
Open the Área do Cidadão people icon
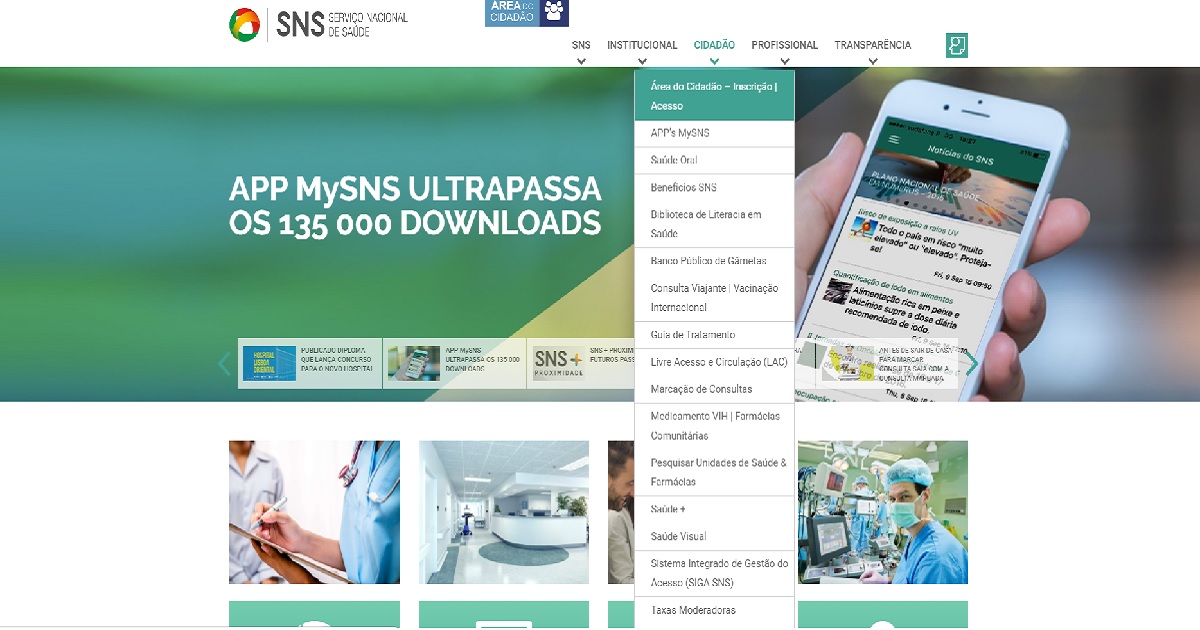554,13
